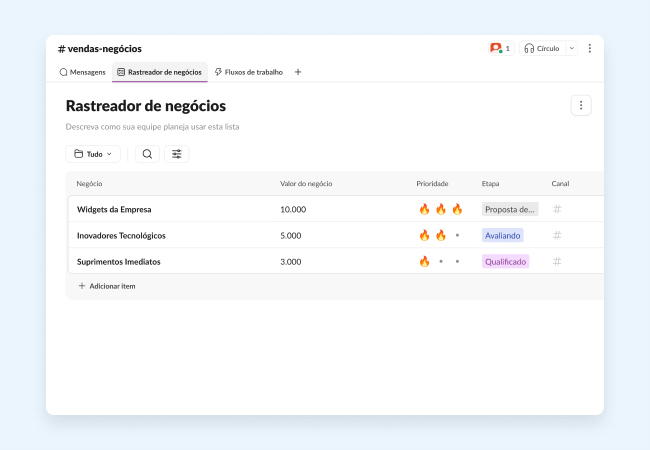Open the Widgets da Empresa deal
Image resolution: width=650 pixels, height=450 pixels.
coord(113,209)
